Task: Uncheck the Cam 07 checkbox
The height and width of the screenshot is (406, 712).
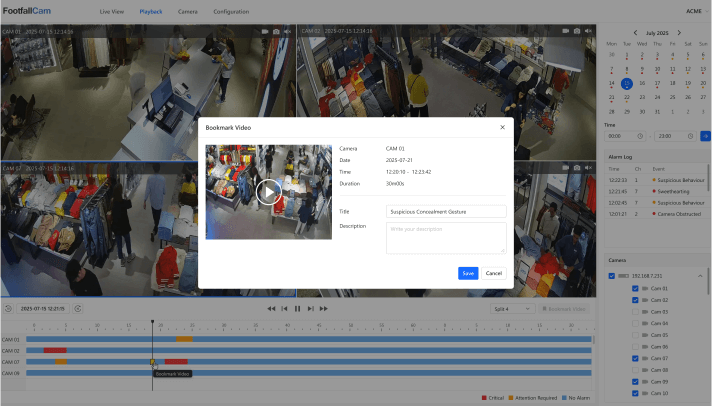Action: click(x=635, y=358)
